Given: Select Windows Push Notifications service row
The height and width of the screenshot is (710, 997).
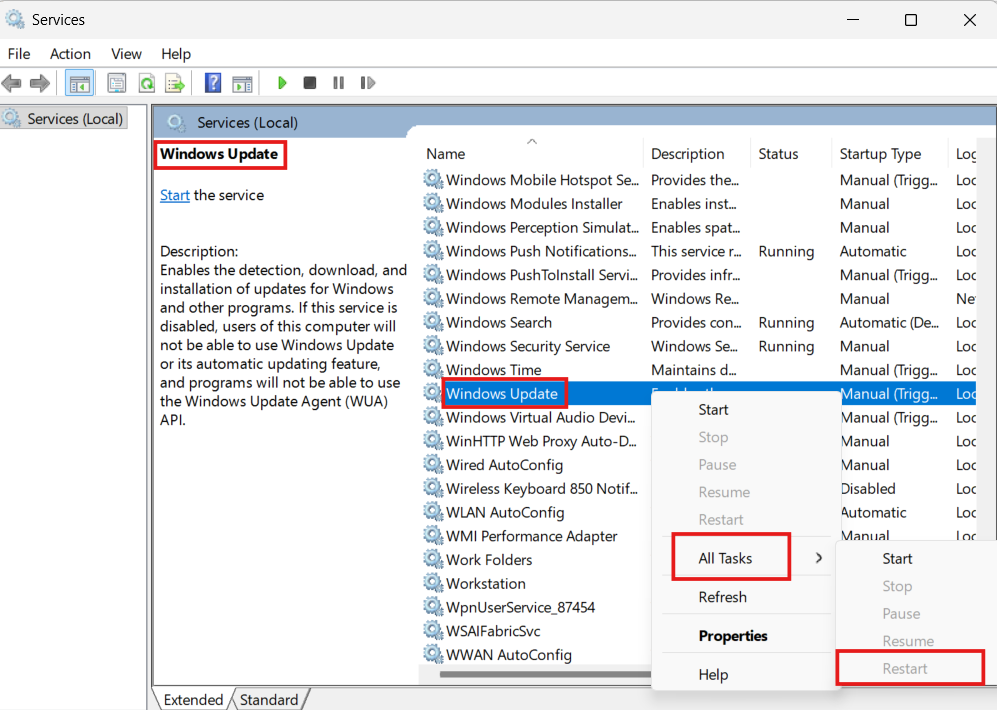Looking at the screenshot, I should 698,251.
